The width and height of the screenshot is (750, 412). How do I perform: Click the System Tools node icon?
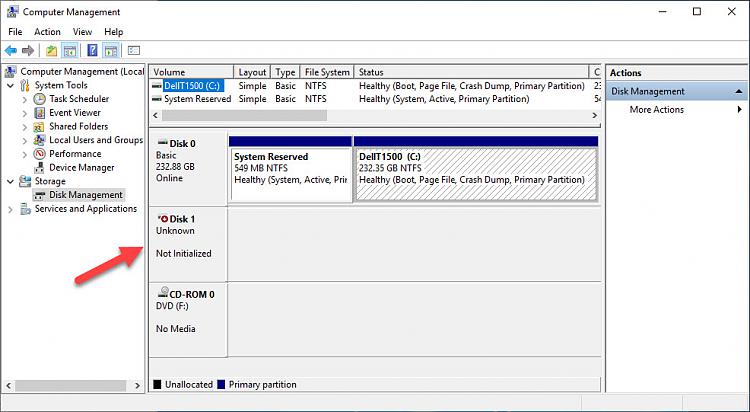[25, 85]
